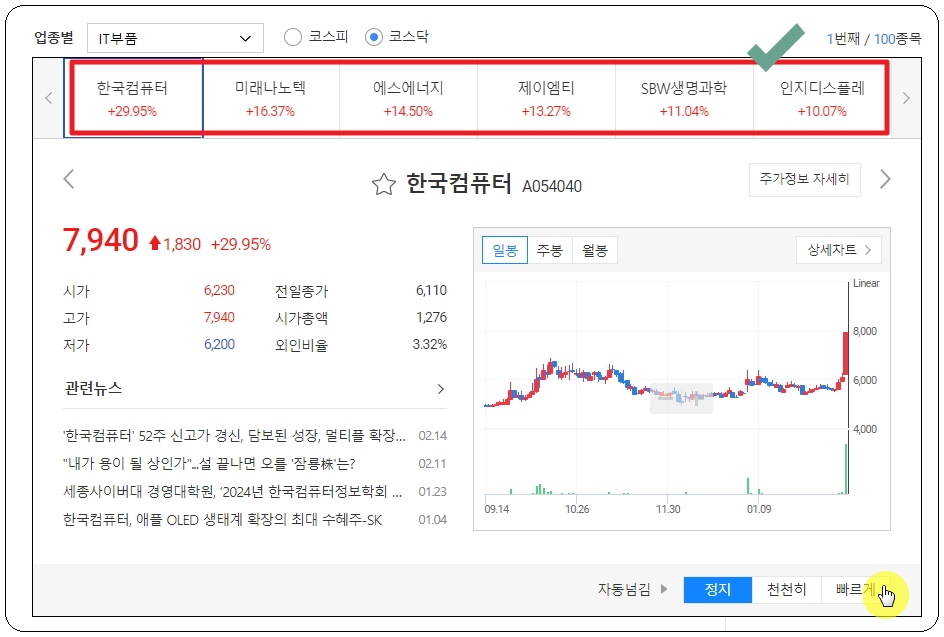Go to next stock with right arrow beside 주가정보 자세히
Screen dimensions: 944x637
tap(884, 179)
